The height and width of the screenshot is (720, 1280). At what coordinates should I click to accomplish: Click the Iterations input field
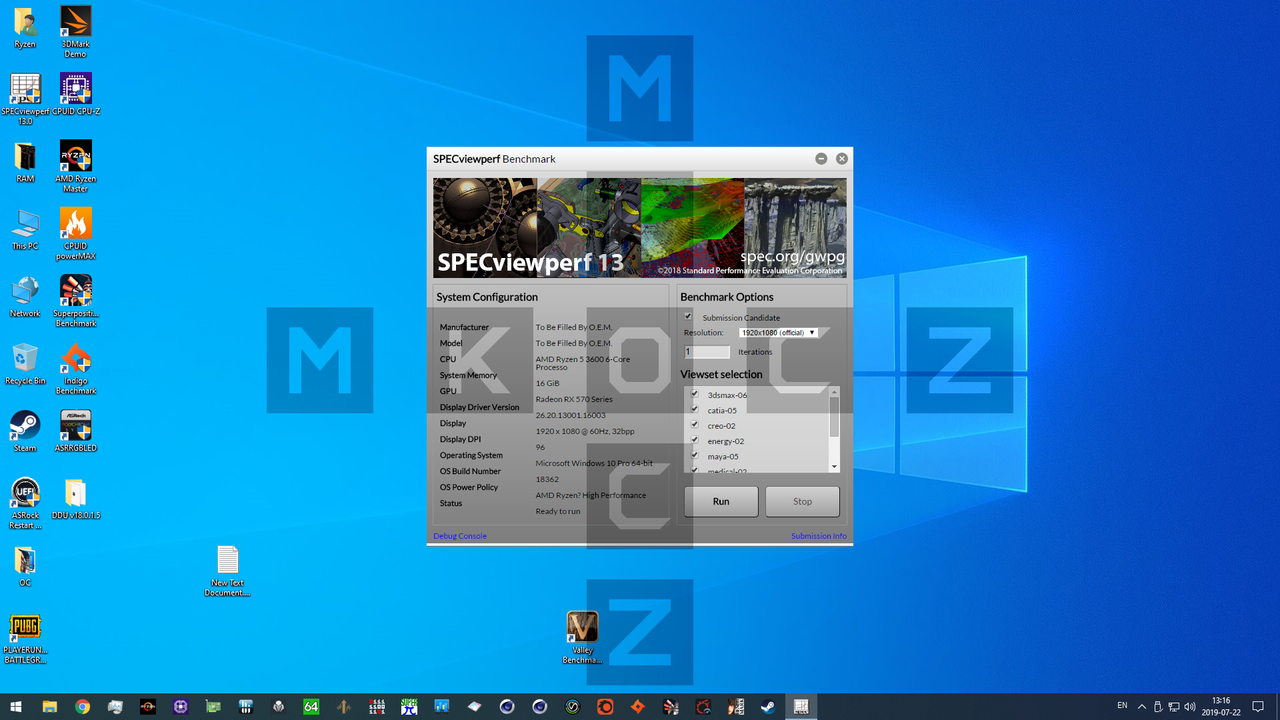(x=707, y=352)
